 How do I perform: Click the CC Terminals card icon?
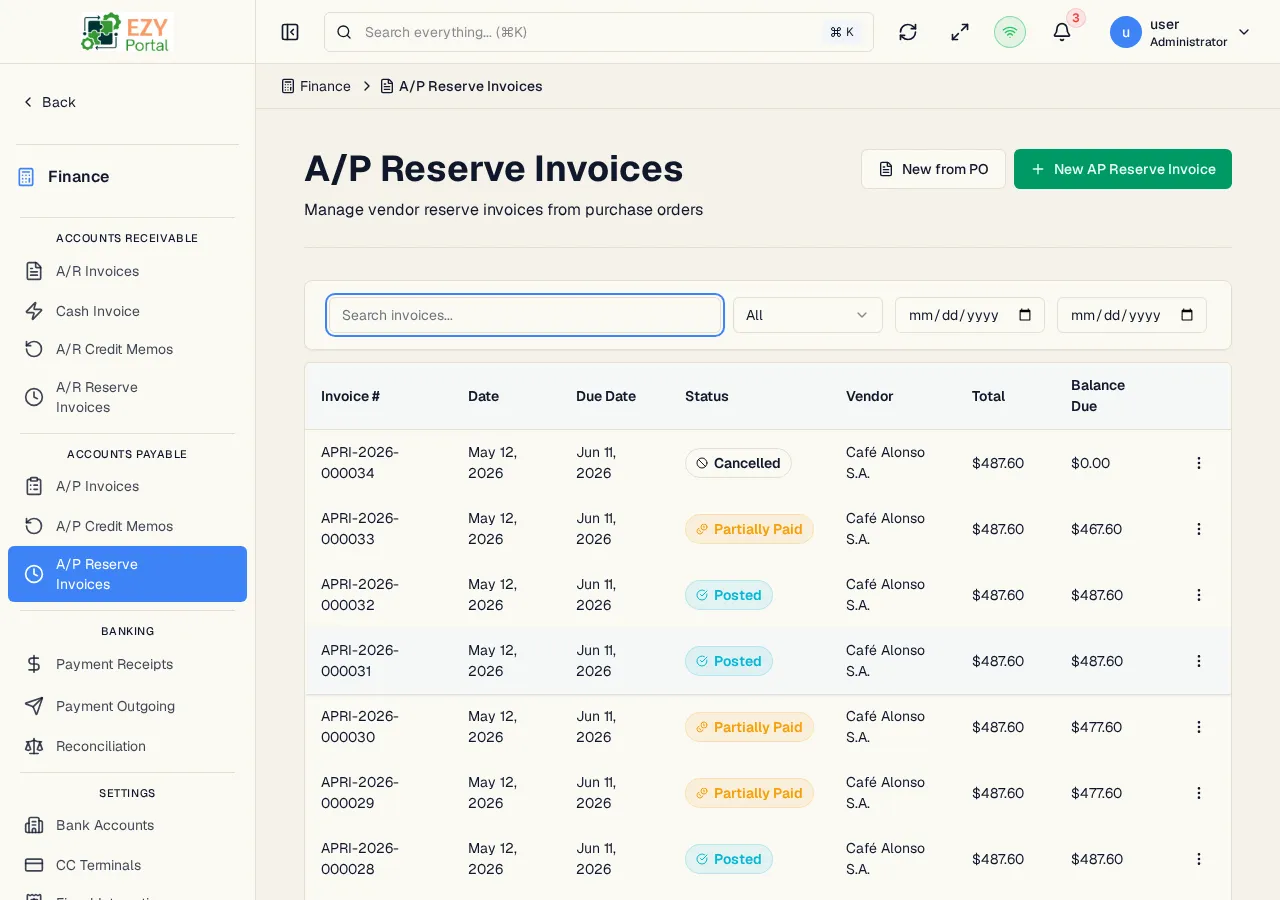(x=34, y=865)
